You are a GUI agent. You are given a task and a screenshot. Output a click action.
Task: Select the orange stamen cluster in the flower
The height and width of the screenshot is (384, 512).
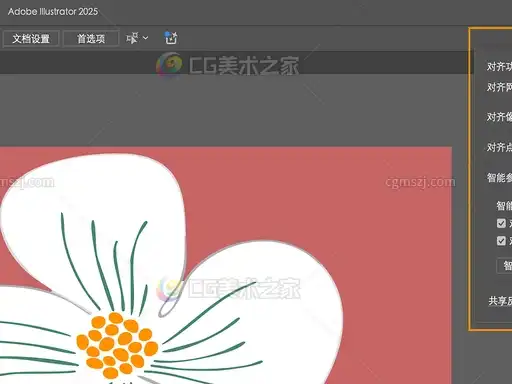(x=117, y=345)
